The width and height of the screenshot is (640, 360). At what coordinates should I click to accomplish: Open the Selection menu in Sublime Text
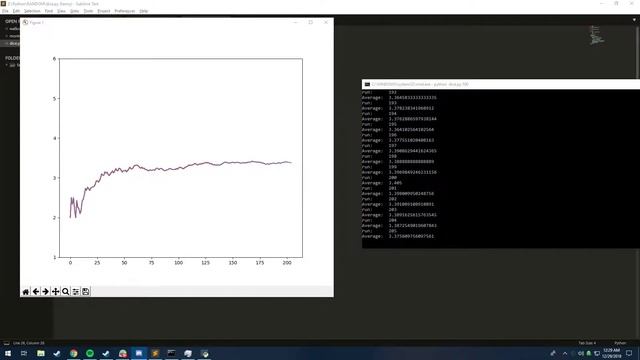(x=32, y=11)
